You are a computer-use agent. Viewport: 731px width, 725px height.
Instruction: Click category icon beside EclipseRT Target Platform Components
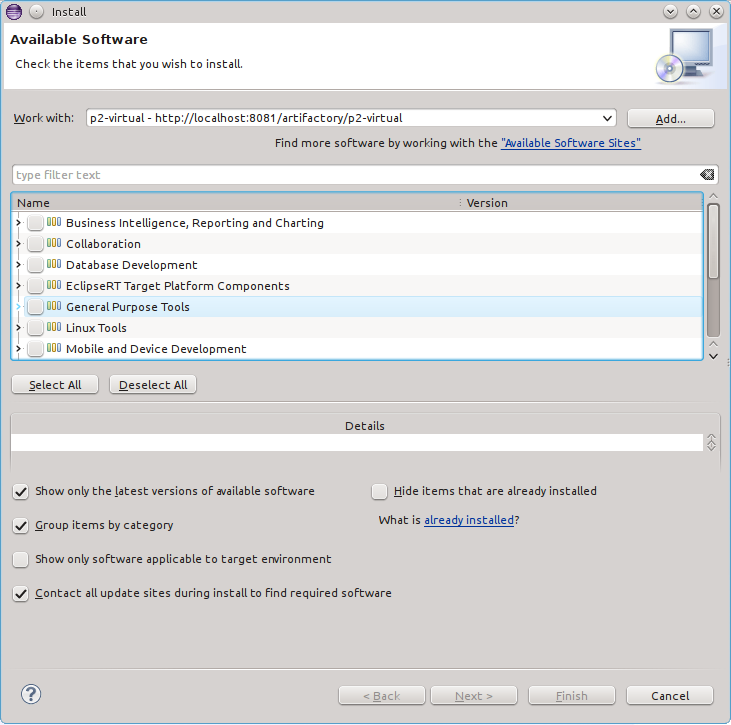click(x=54, y=285)
